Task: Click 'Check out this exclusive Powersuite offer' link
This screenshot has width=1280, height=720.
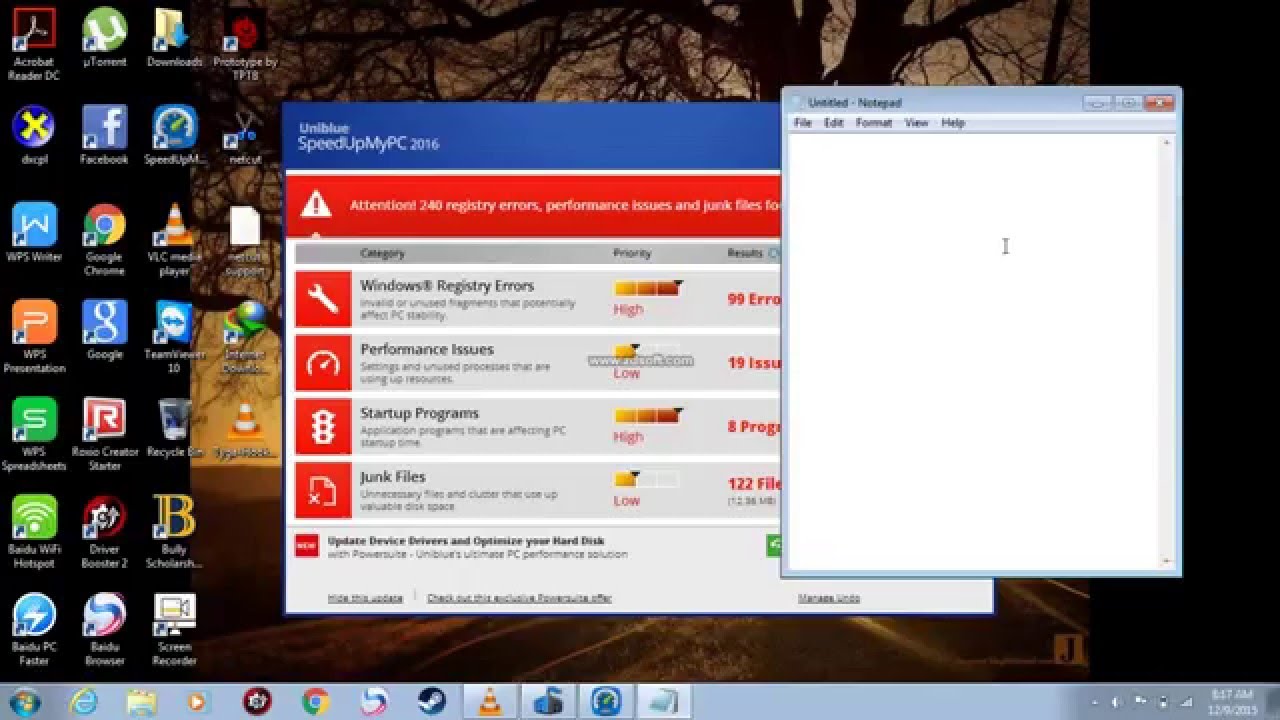Action: coord(519,598)
